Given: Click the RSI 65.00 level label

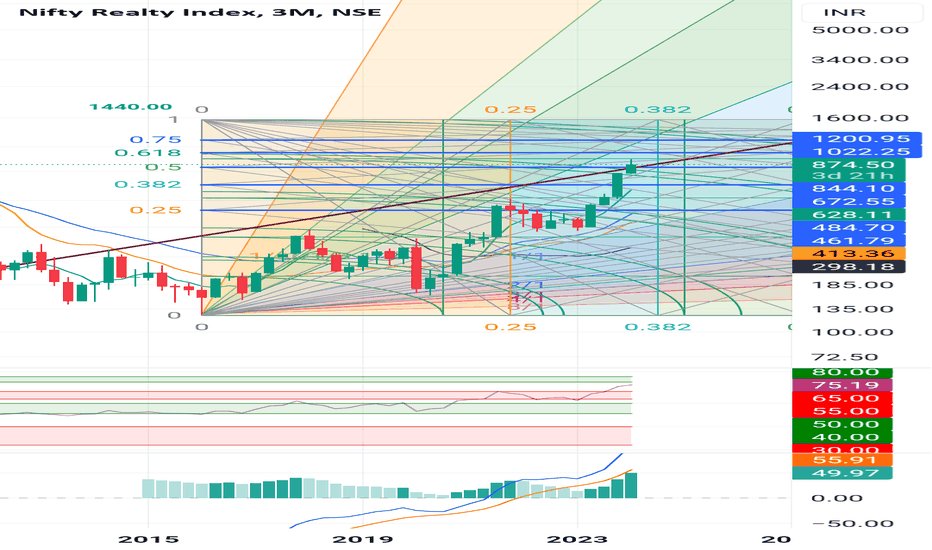Looking at the screenshot, I should coord(843,398).
